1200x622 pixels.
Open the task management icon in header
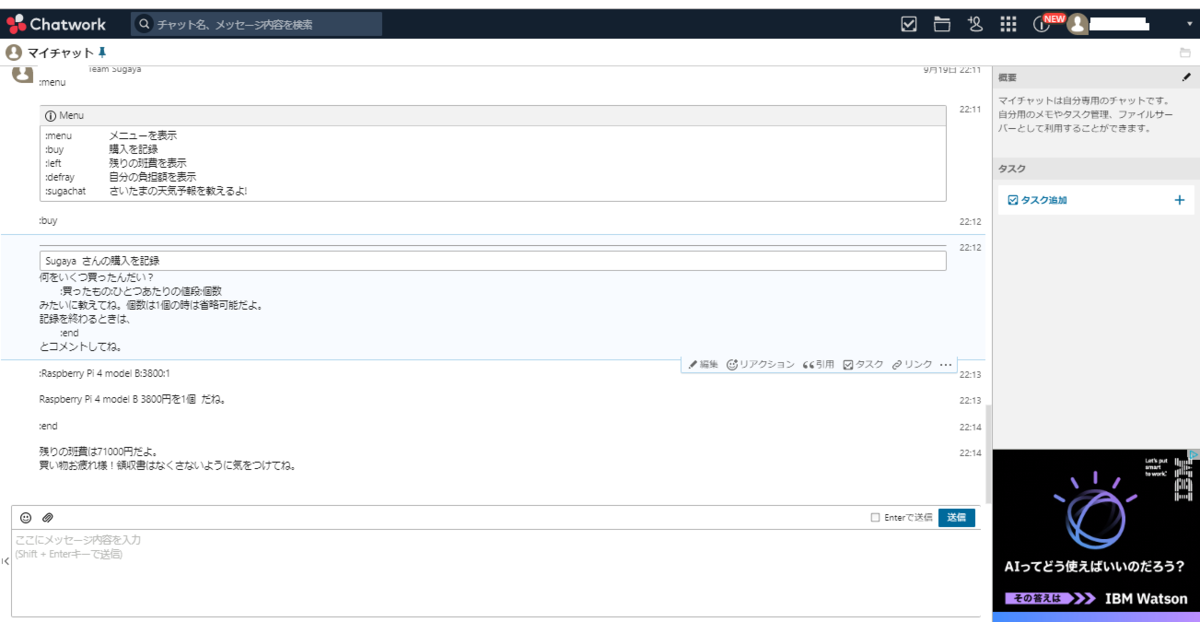[x=909, y=24]
